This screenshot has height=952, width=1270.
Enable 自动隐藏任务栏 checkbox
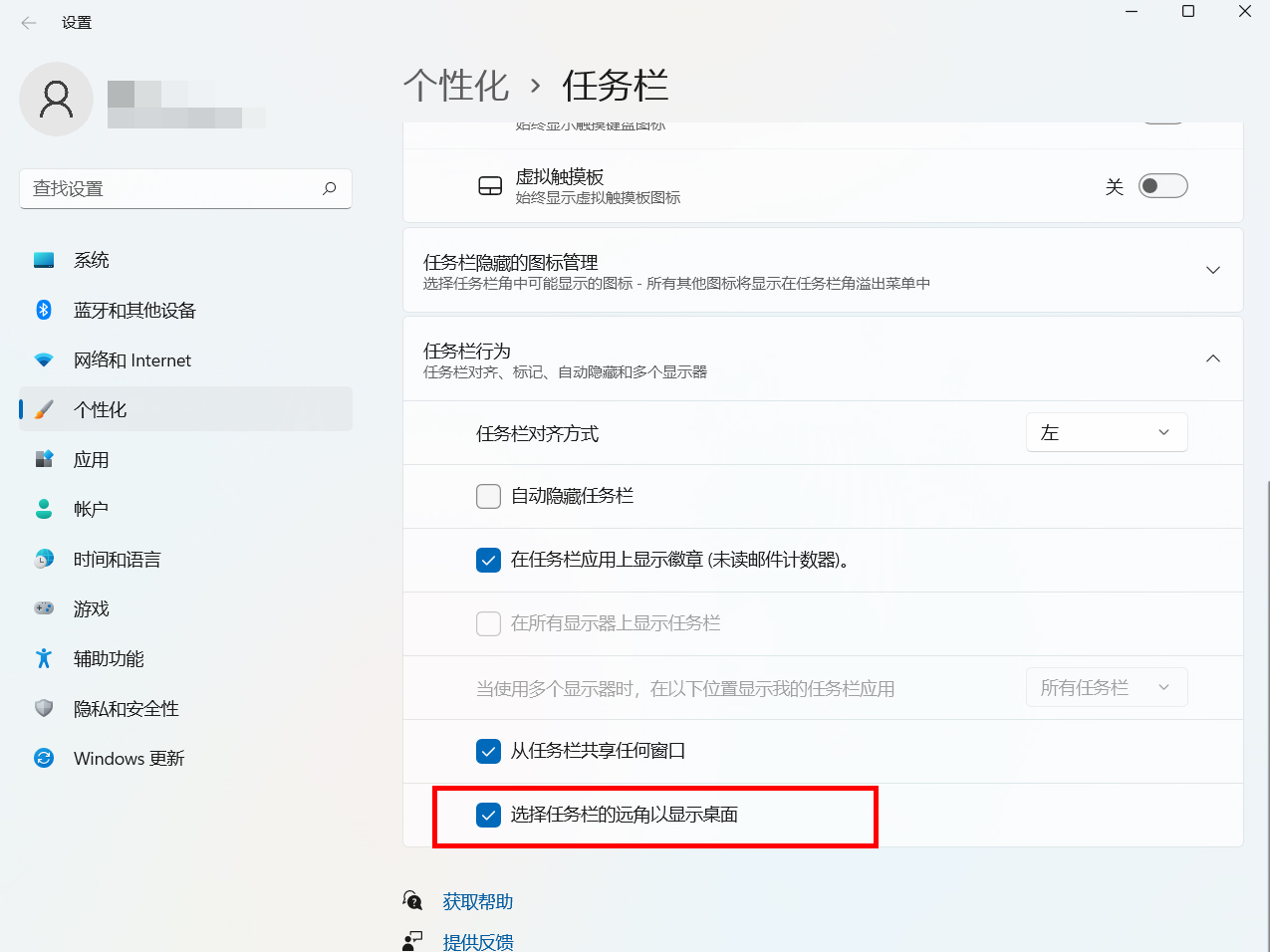[x=488, y=495]
